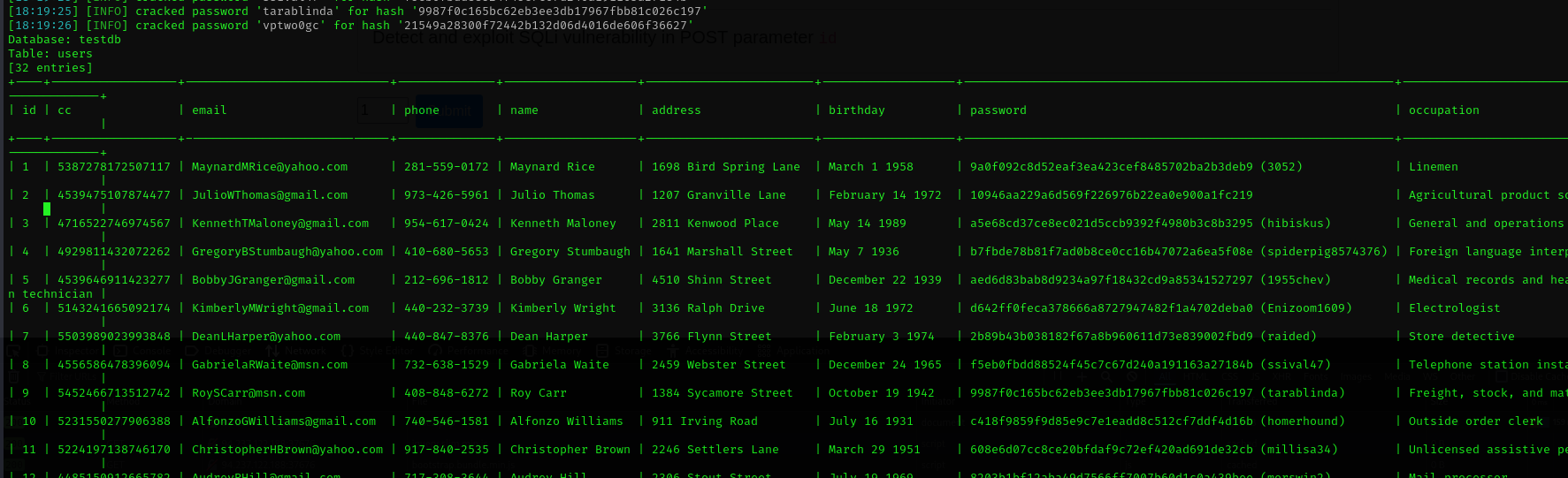Viewport: 1568px width, 478px height.
Task: Click the element picker icon in devtools
Action: (14, 351)
